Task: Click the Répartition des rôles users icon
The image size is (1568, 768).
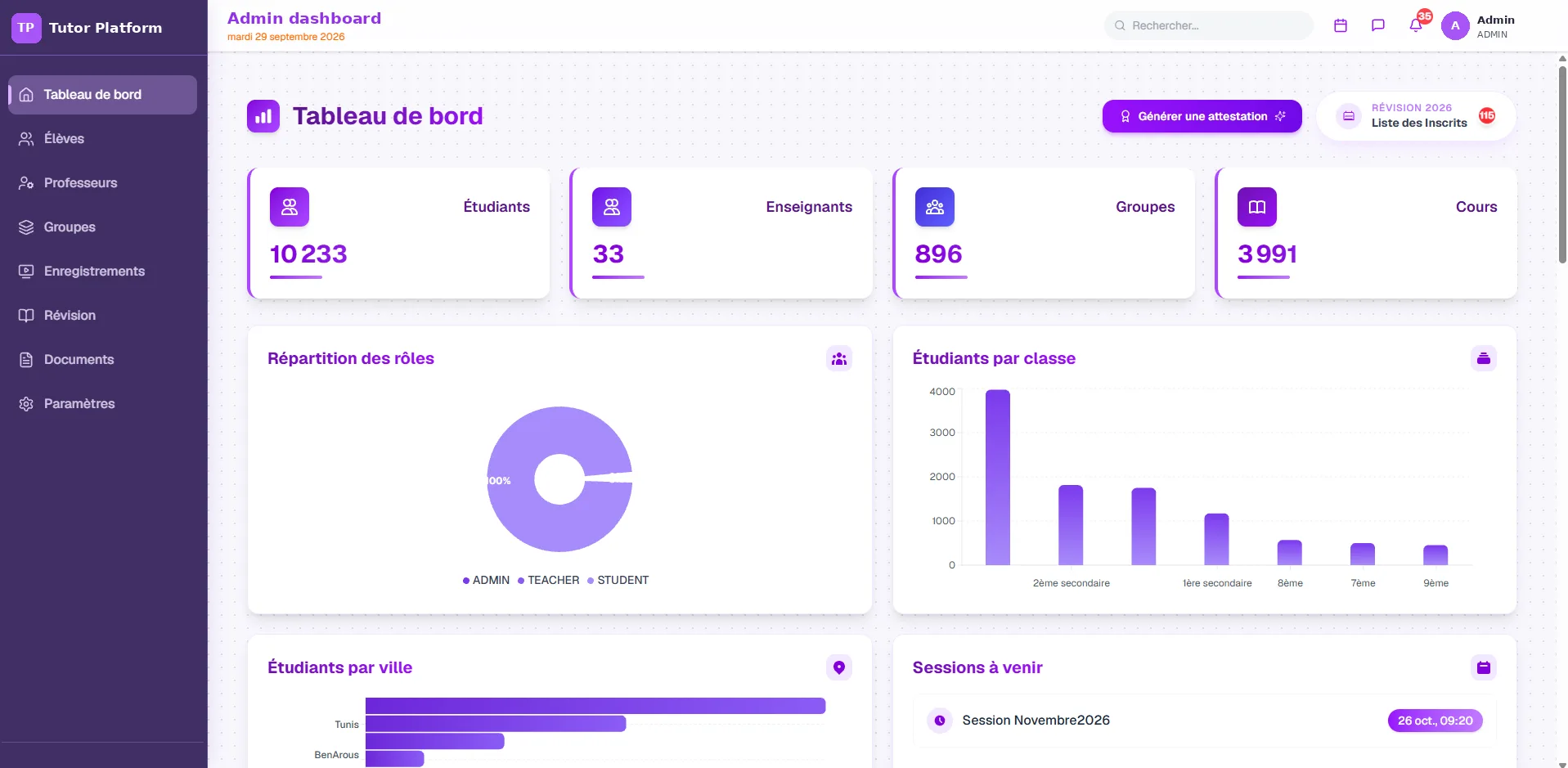Action: click(x=838, y=358)
